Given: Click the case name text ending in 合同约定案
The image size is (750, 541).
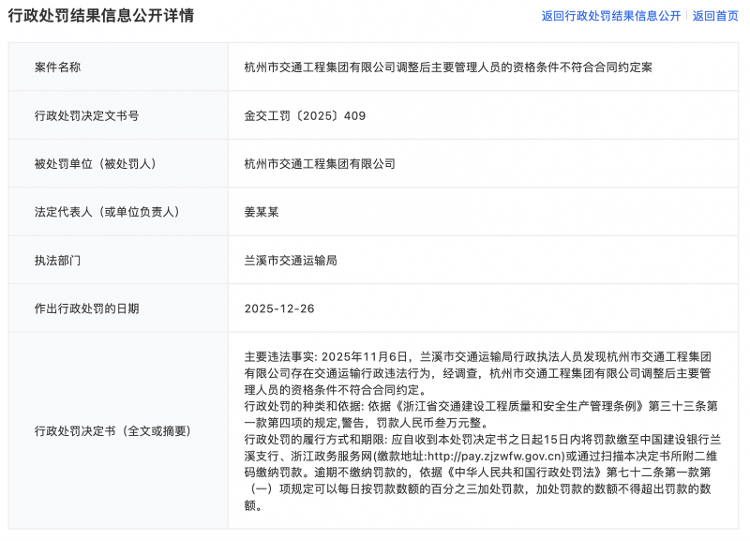Looking at the screenshot, I should 448,67.
